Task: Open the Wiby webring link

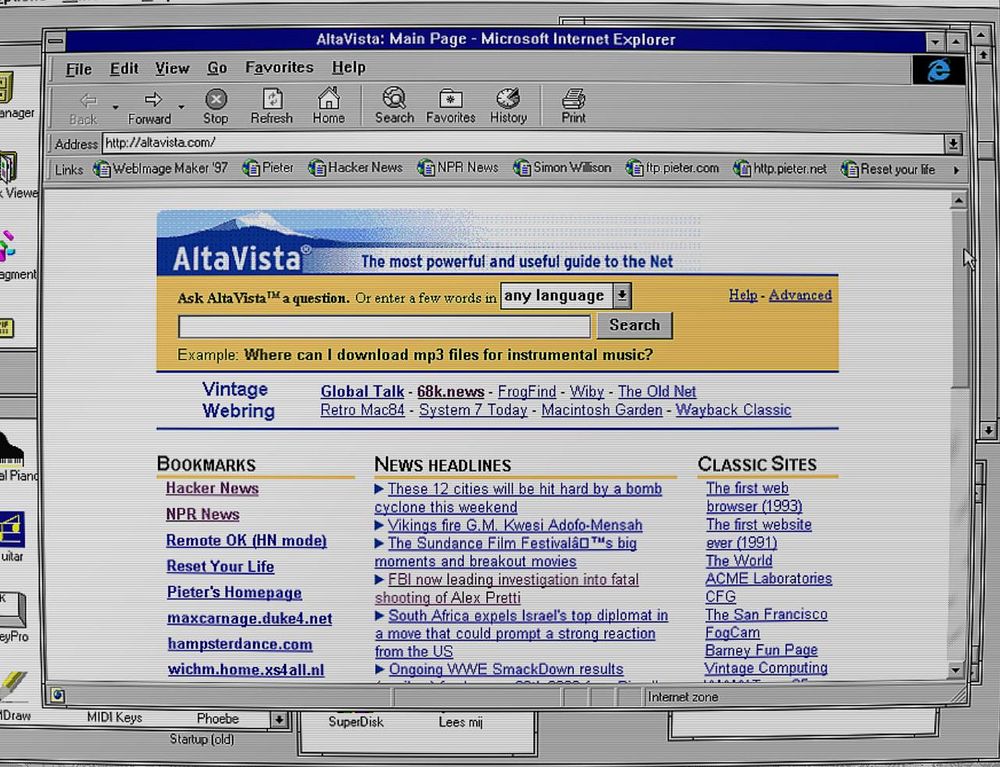Action: (x=587, y=391)
